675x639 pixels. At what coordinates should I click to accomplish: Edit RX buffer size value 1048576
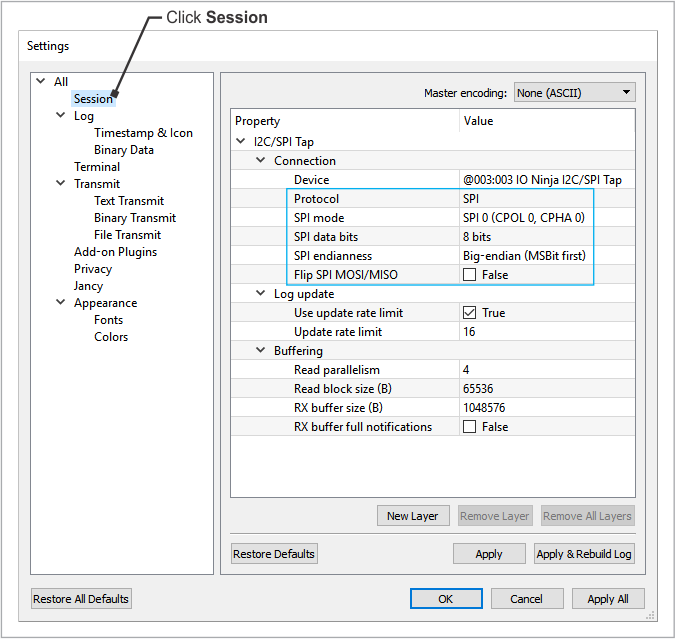(x=547, y=407)
